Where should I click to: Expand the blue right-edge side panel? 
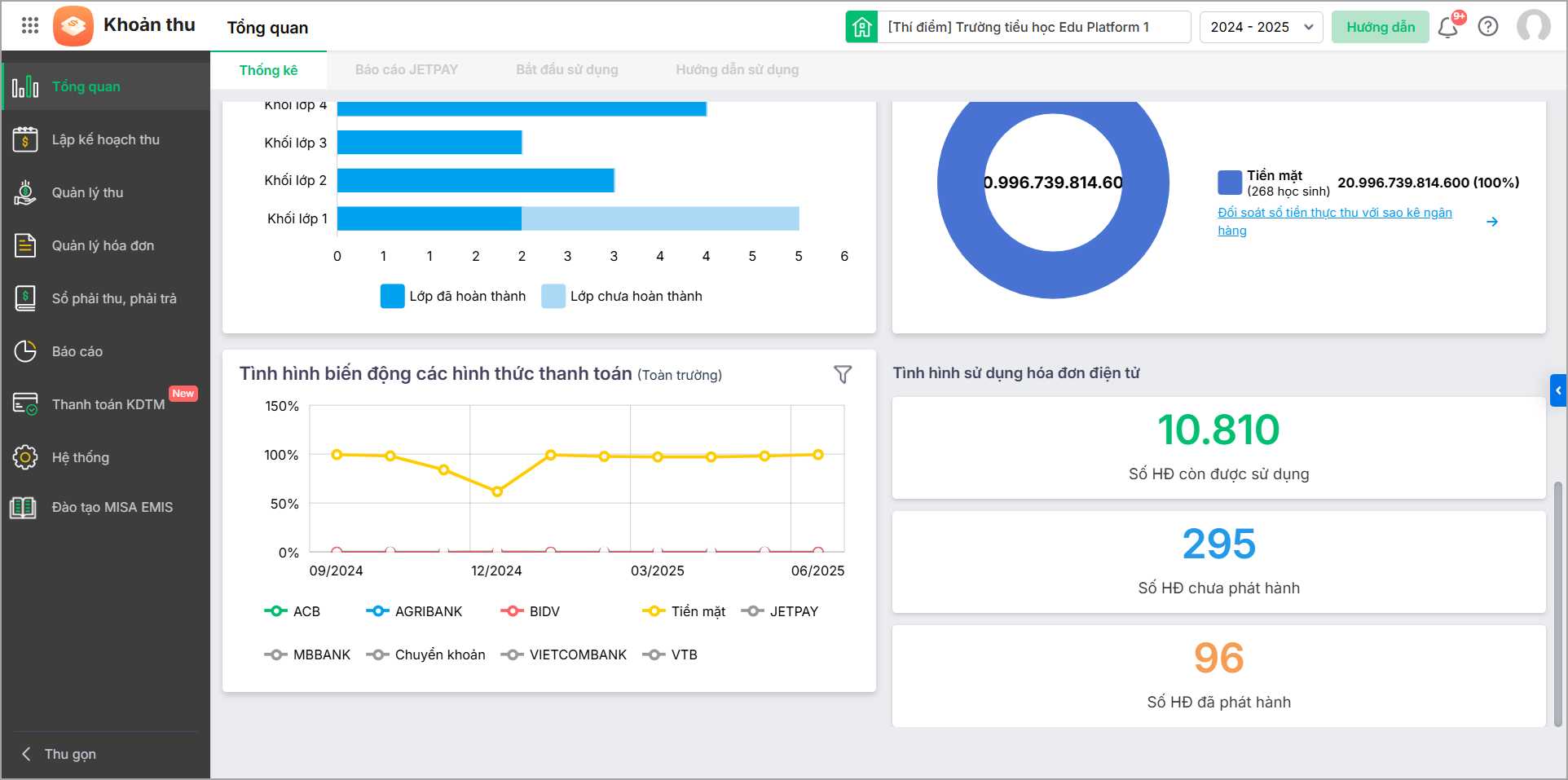[x=1557, y=390]
